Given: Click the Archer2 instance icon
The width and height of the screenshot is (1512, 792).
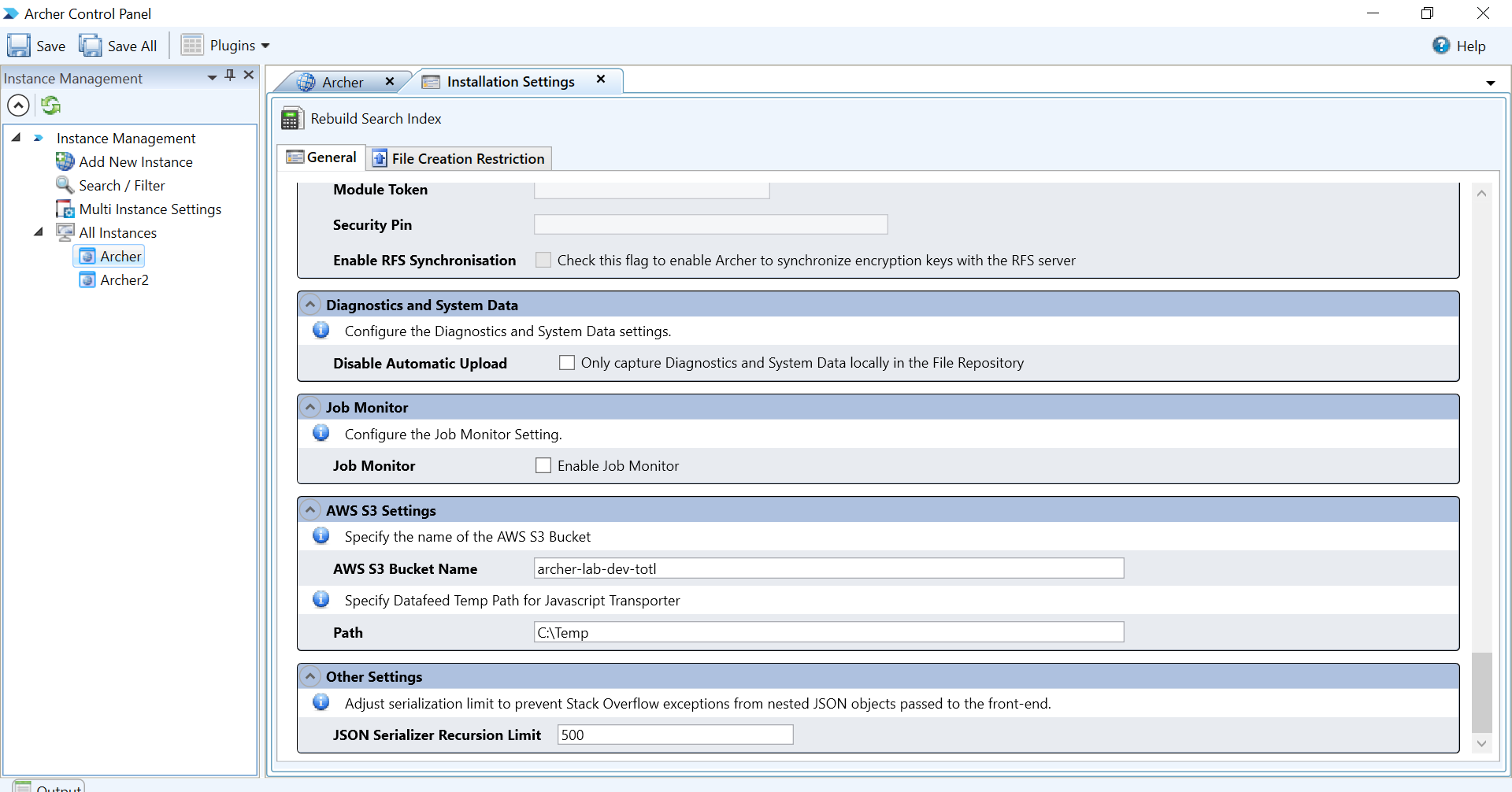Looking at the screenshot, I should click(x=87, y=279).
